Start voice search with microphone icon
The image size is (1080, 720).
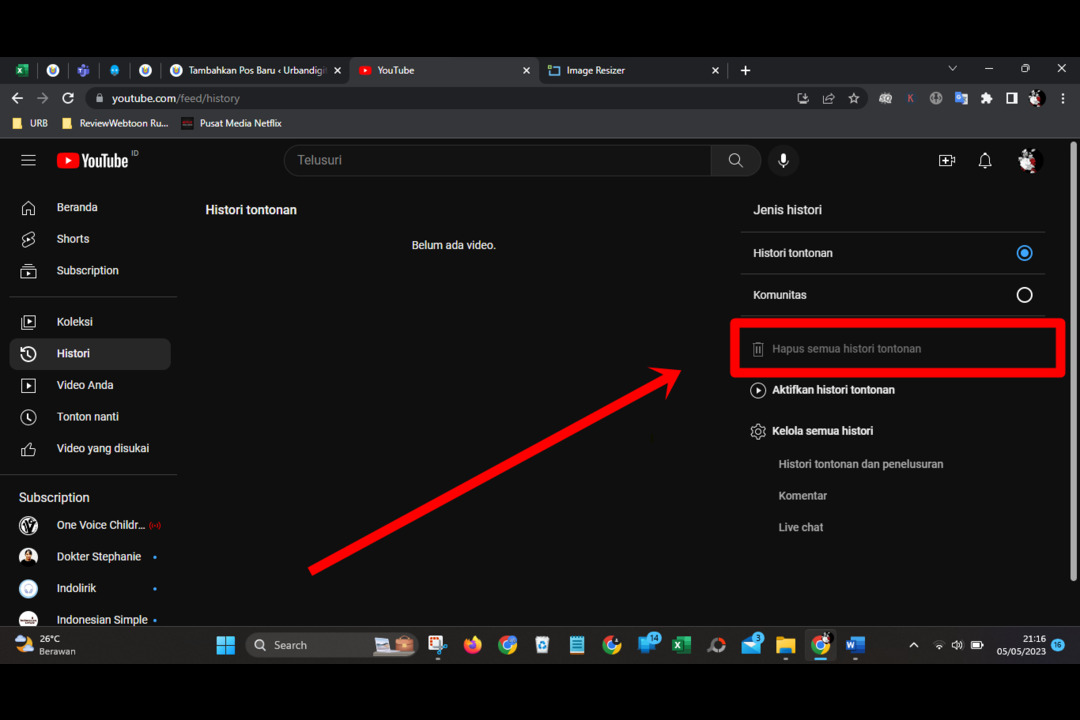[783, 161]
